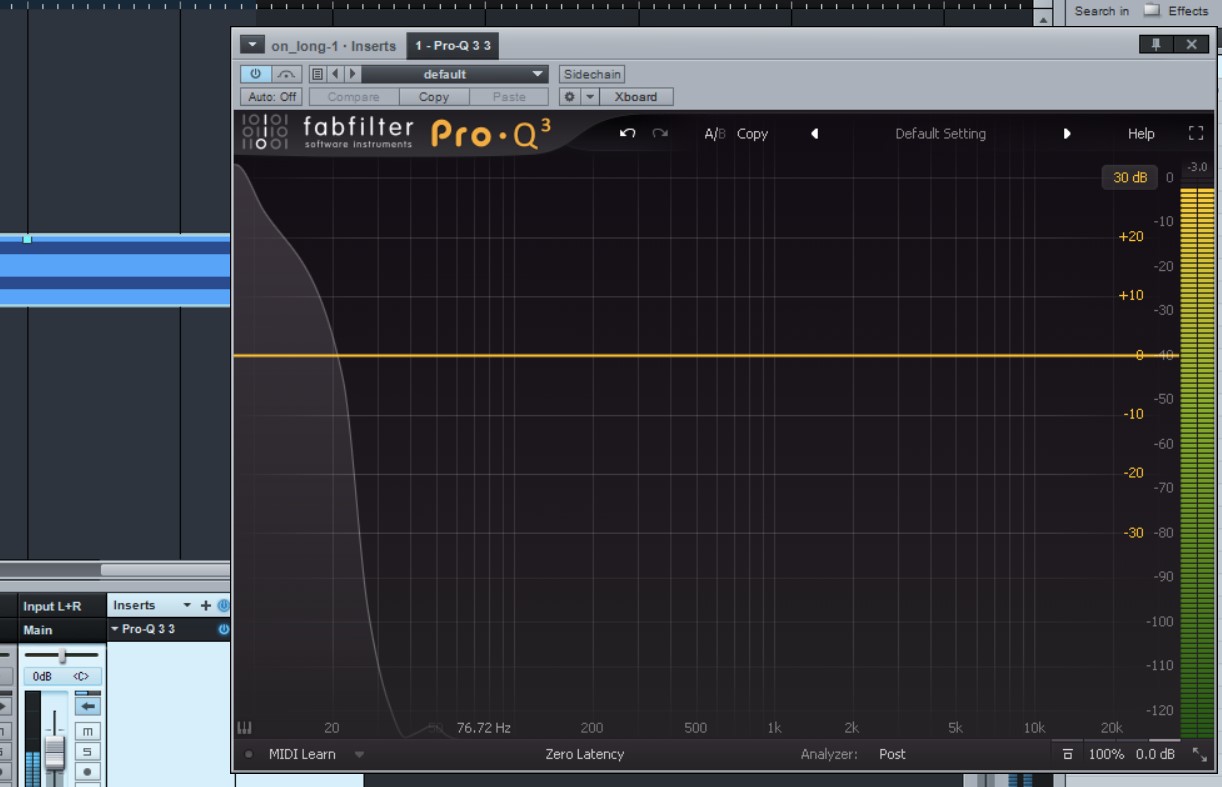This screenshot has height=787, width=1222.
Task: Open the preset list icon
Action: (x=317, y=74)
